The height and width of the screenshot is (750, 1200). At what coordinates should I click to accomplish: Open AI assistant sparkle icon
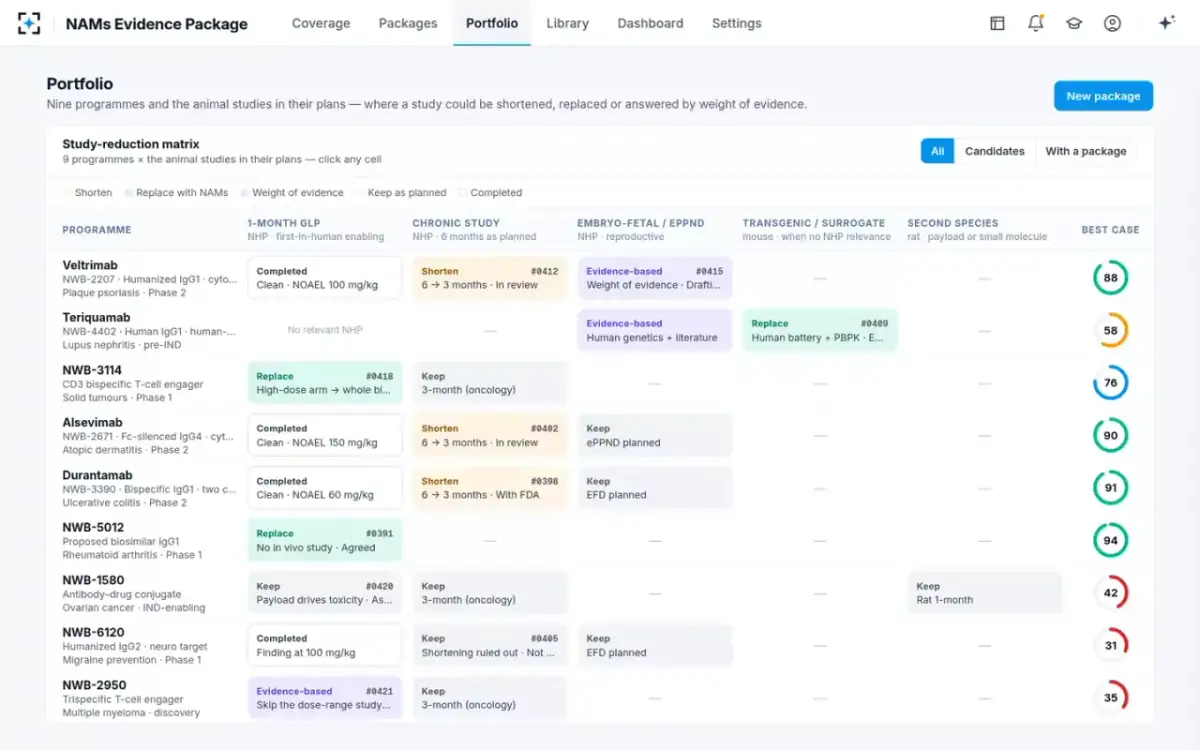[1166, 23]
